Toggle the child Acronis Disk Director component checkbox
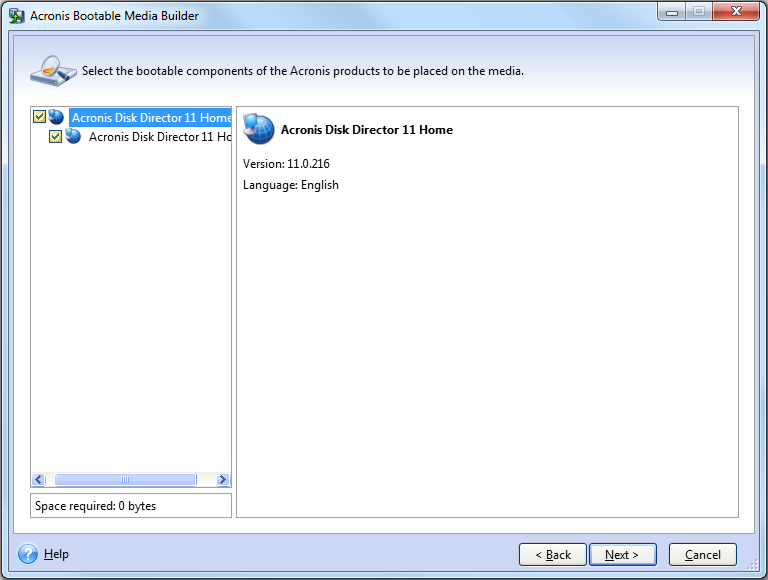Viewport: 768px width, 580px height. (x=56, y=136)
